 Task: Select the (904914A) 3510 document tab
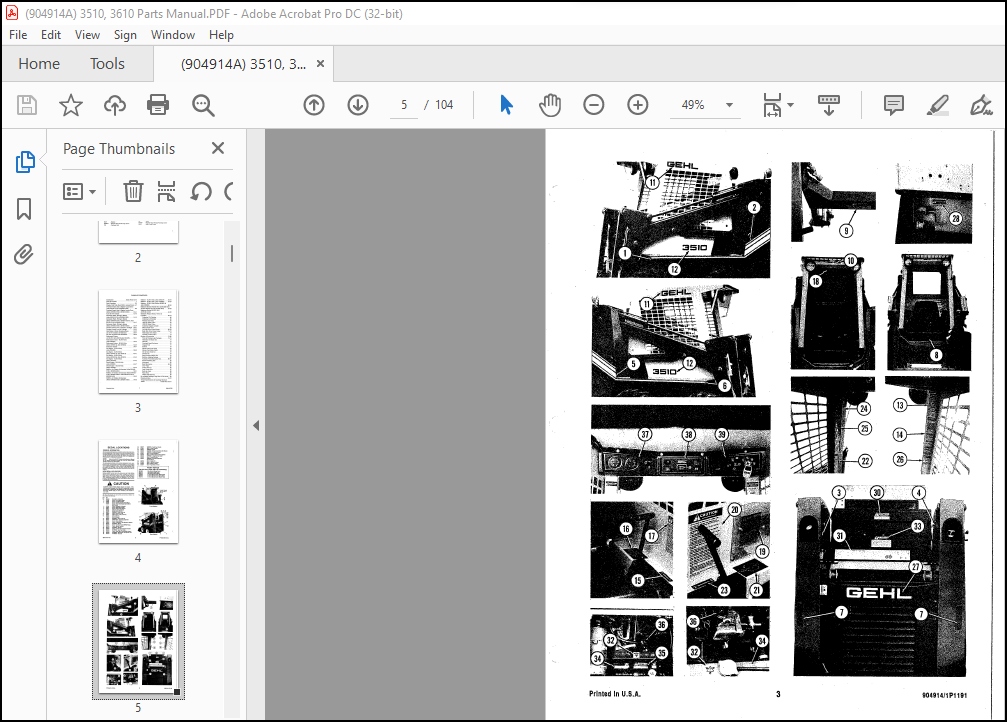[x=243, y=64]
